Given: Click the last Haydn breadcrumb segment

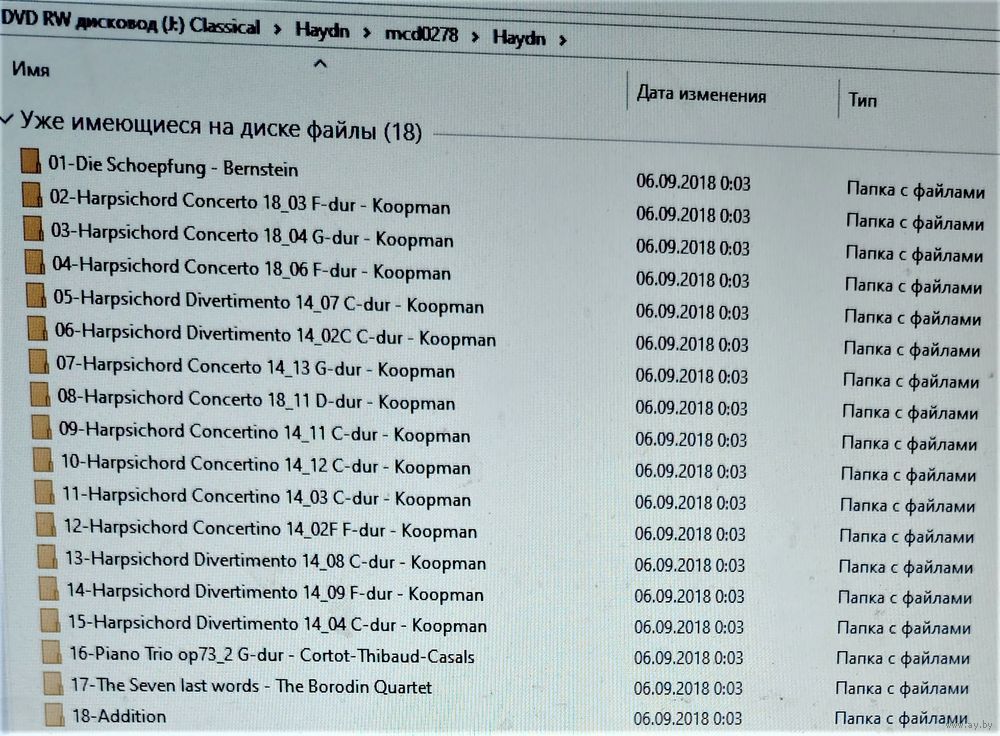Looking at the screenshot, I should point(518,38).
